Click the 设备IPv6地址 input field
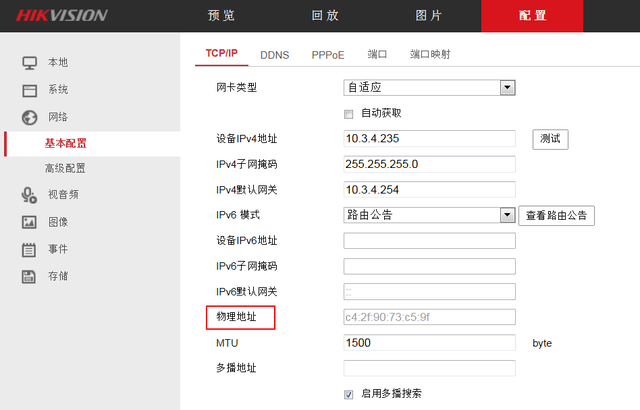 (x=429, y=241)
